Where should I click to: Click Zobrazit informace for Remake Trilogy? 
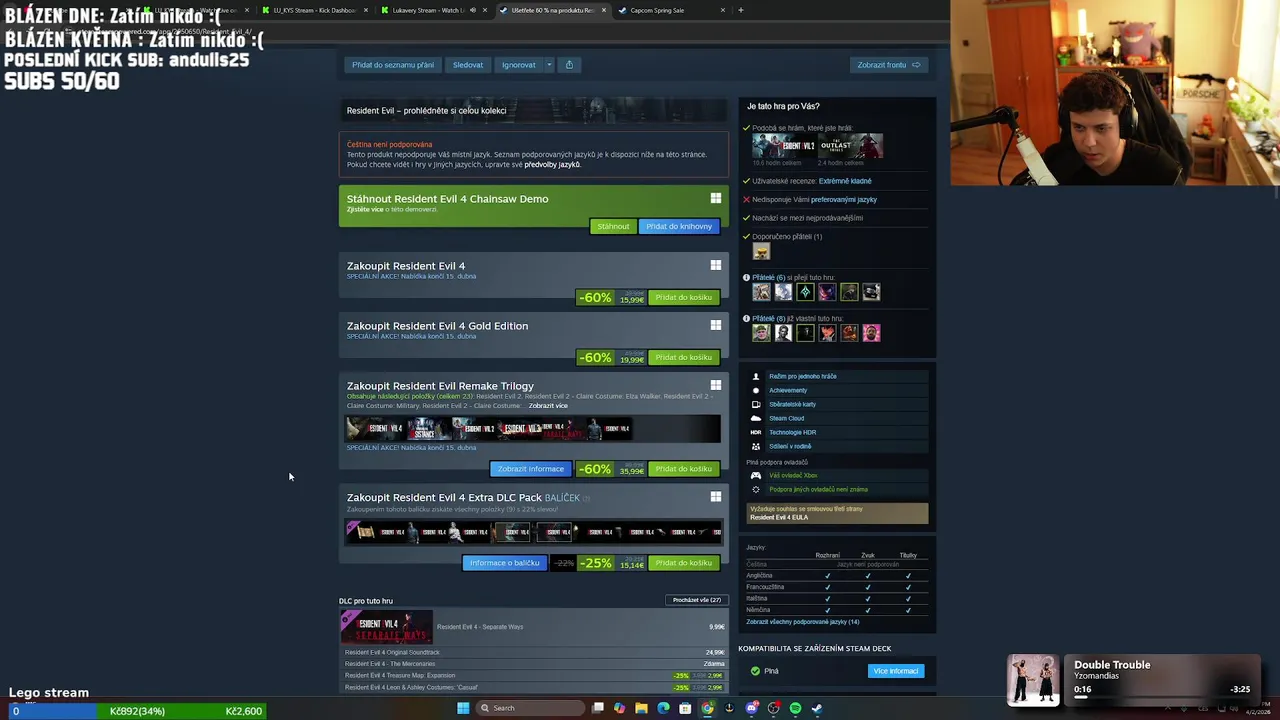click(531, 468)
